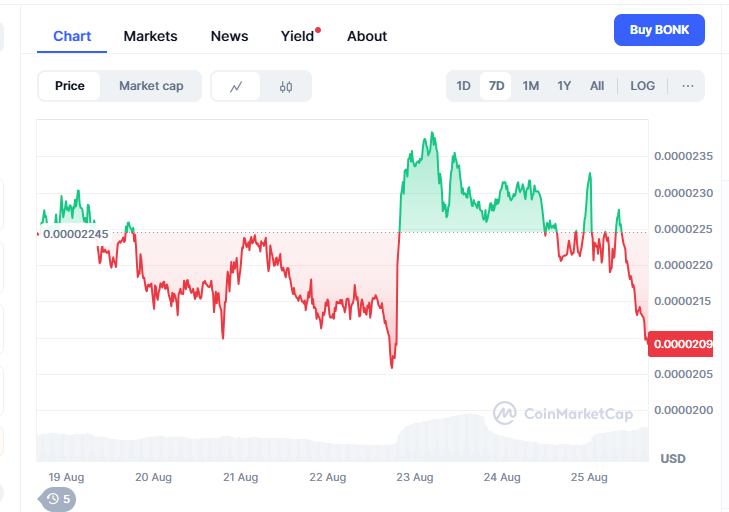The height and width of the screenshot is (512, 729).
Task: Select the Market cap toggle option
Action: 151,86
